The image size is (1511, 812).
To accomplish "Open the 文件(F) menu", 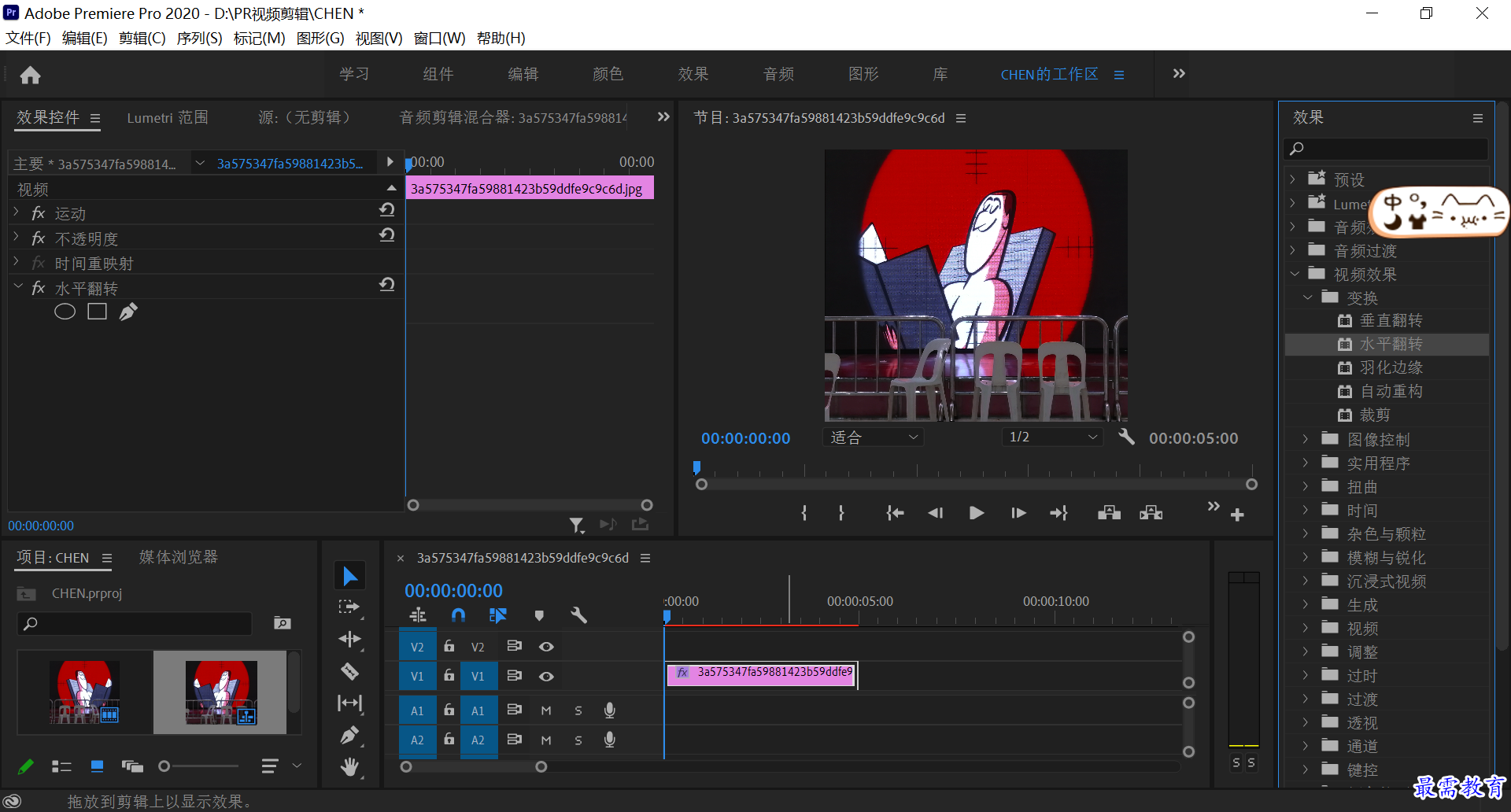I will pyautogui.click(x=28, y=38).
